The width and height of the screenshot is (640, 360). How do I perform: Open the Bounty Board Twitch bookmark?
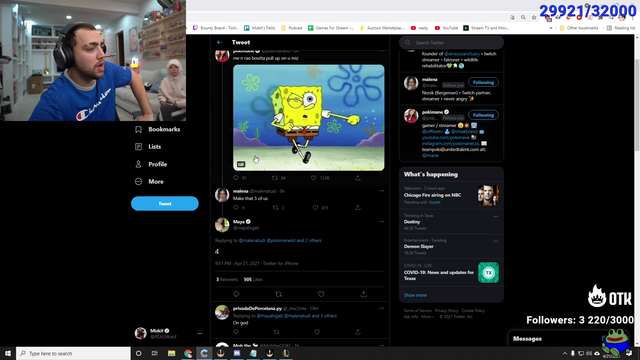coord(216,28)
